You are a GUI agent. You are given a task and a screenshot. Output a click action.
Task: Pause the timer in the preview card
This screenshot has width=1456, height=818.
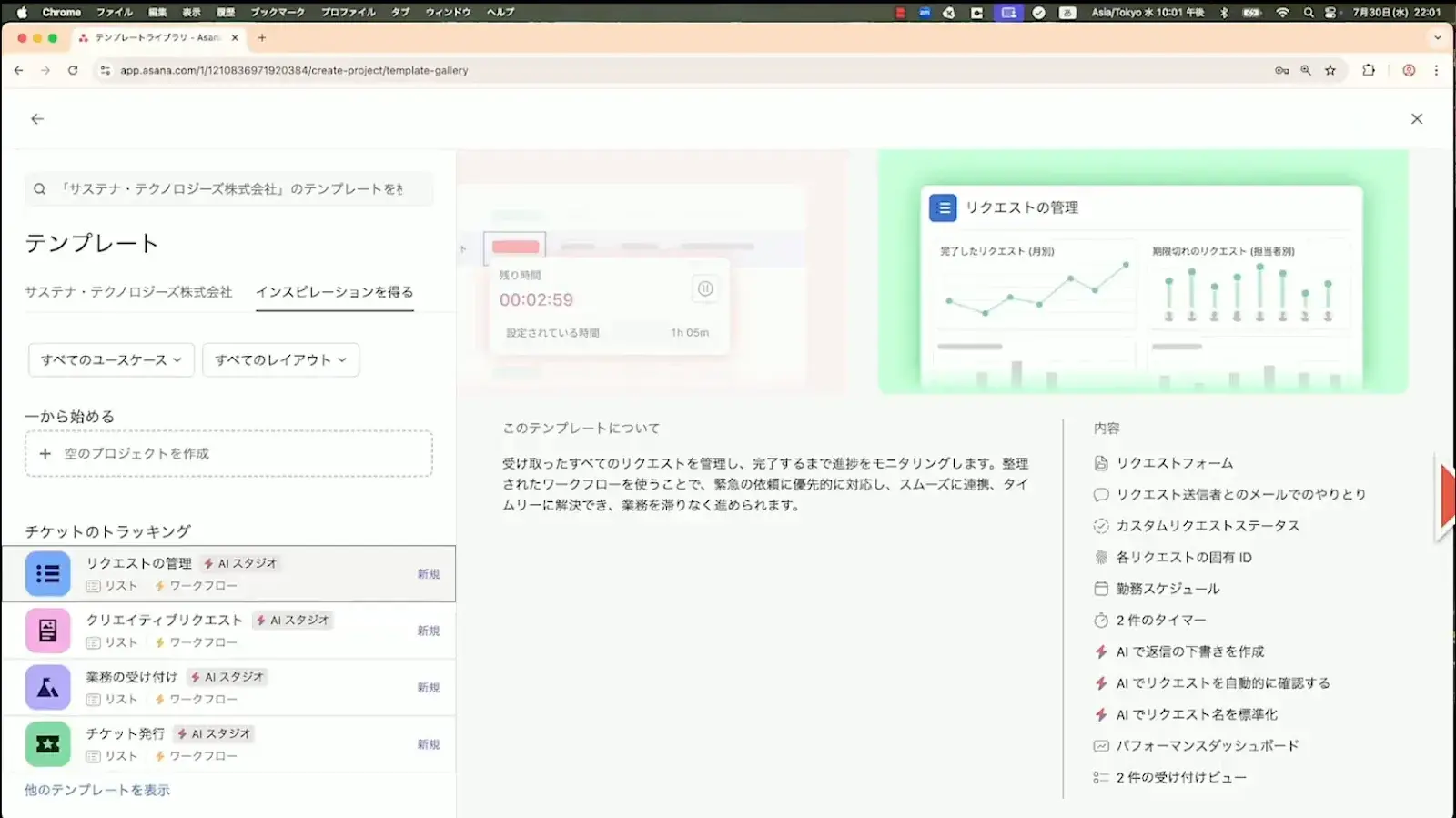pyautogui.click(x=705, y=289)
